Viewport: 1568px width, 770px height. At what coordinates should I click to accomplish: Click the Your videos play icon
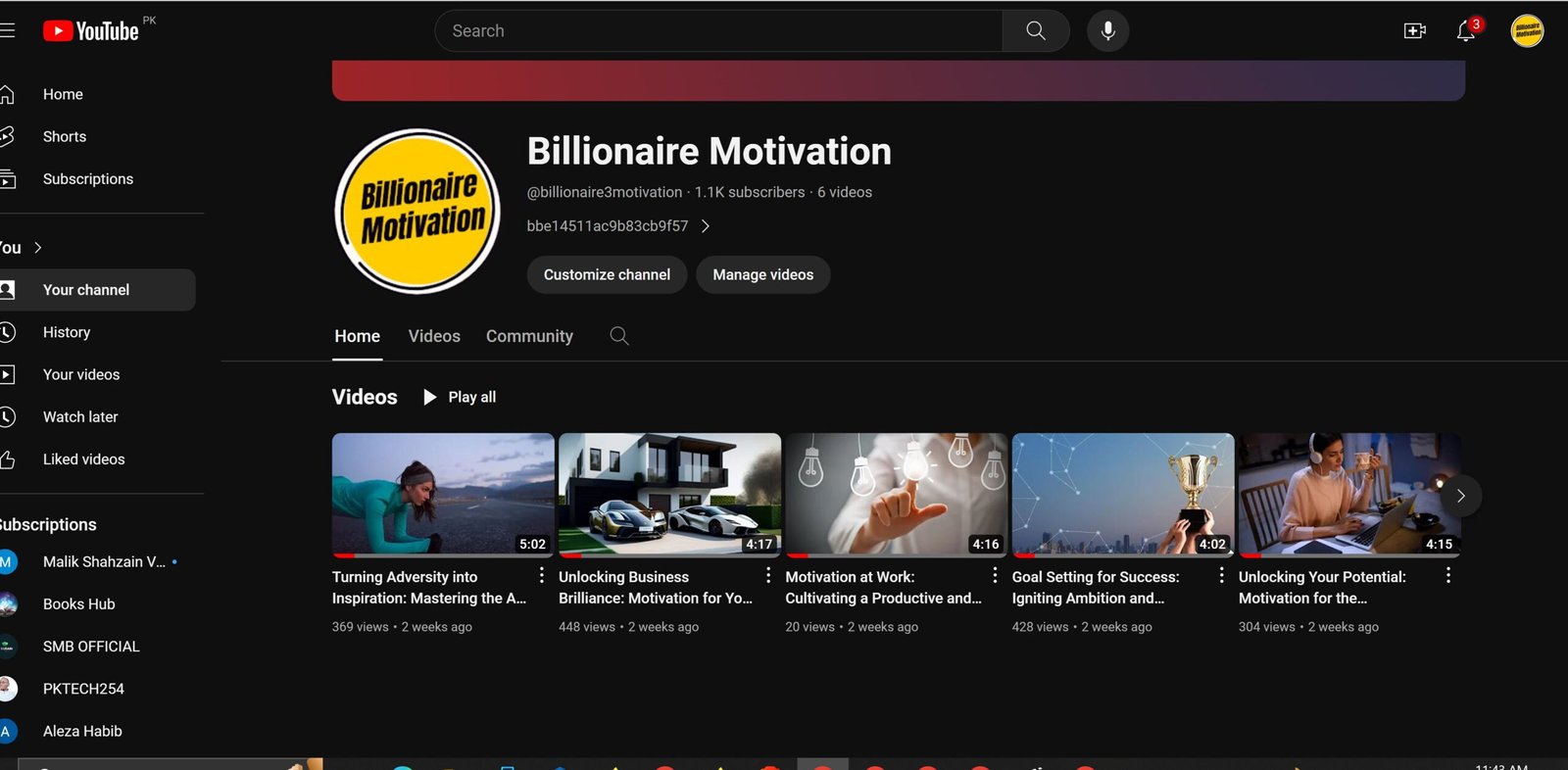7,374
